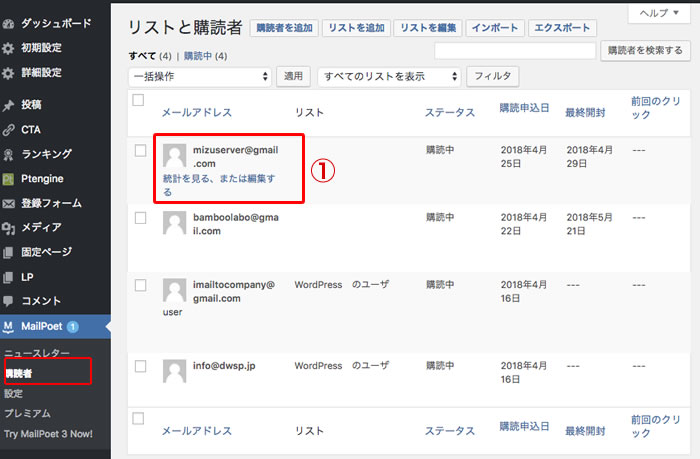Image resolution: width=700 pixels, height=459 pixels.
Task: Click the pushpin icon beside 投稿
Action: point(9,105)
